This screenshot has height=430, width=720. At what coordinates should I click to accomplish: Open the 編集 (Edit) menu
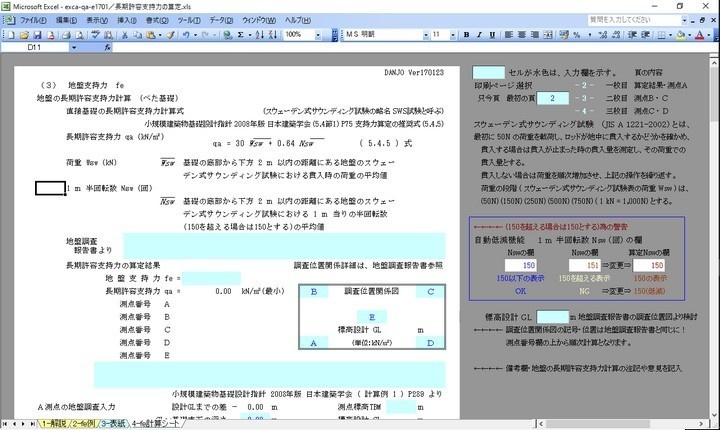coord(67,20)
